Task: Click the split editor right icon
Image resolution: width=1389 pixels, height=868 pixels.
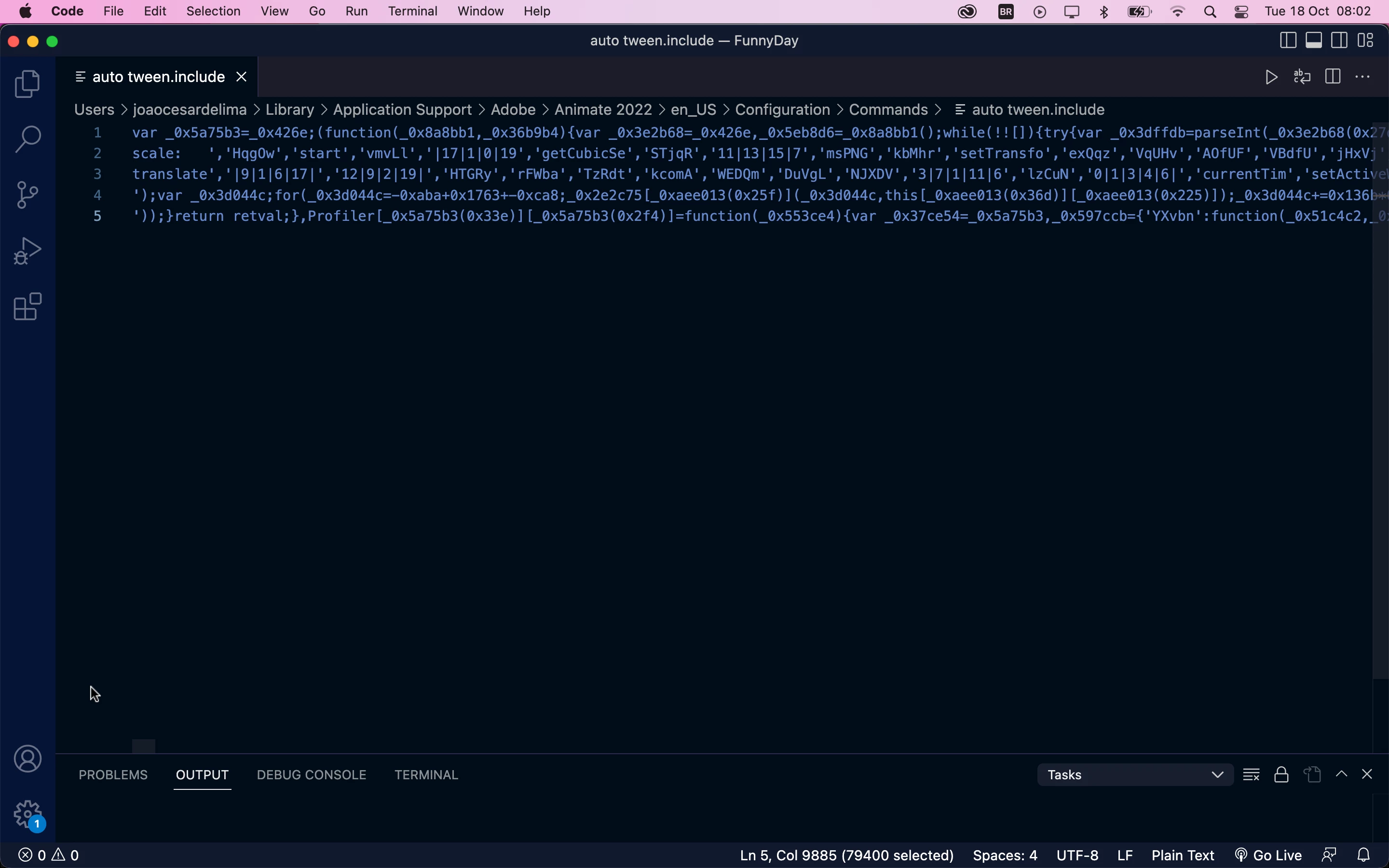Action: coord(1333,77)
